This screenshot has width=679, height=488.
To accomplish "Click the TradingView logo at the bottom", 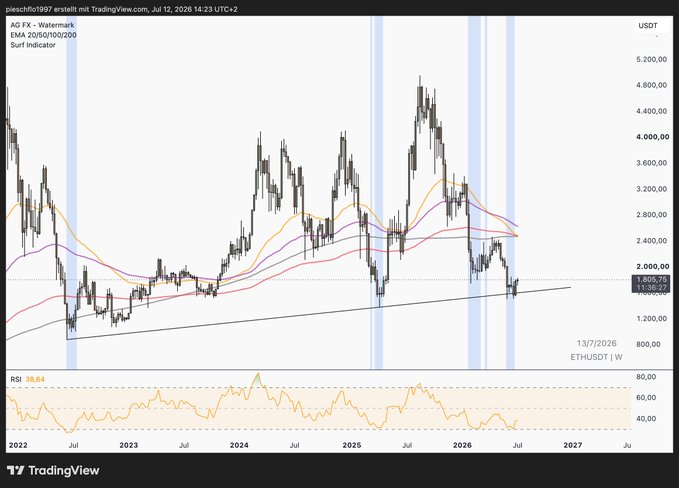I will 53,470.
